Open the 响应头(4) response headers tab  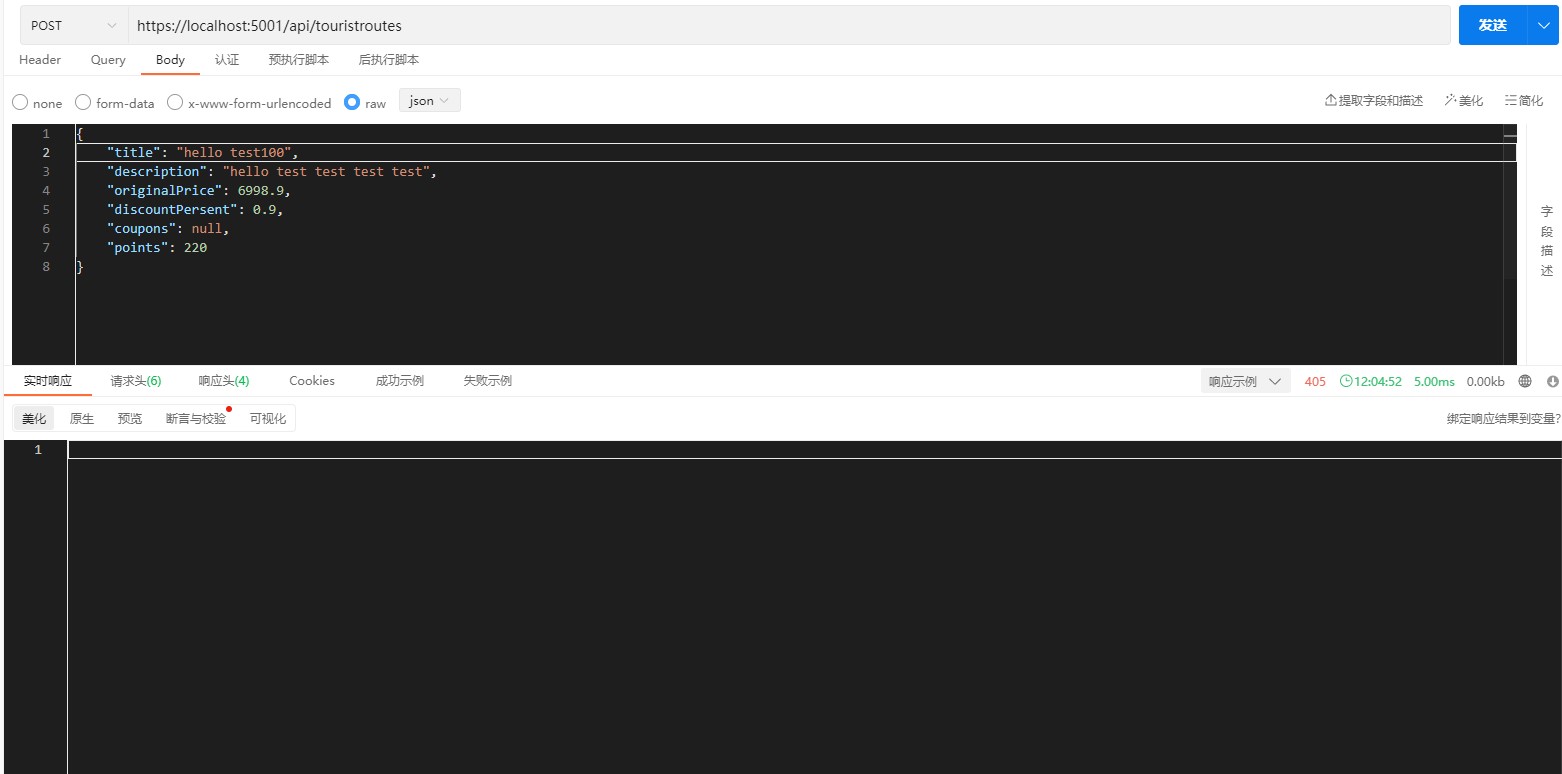[224, 381]
